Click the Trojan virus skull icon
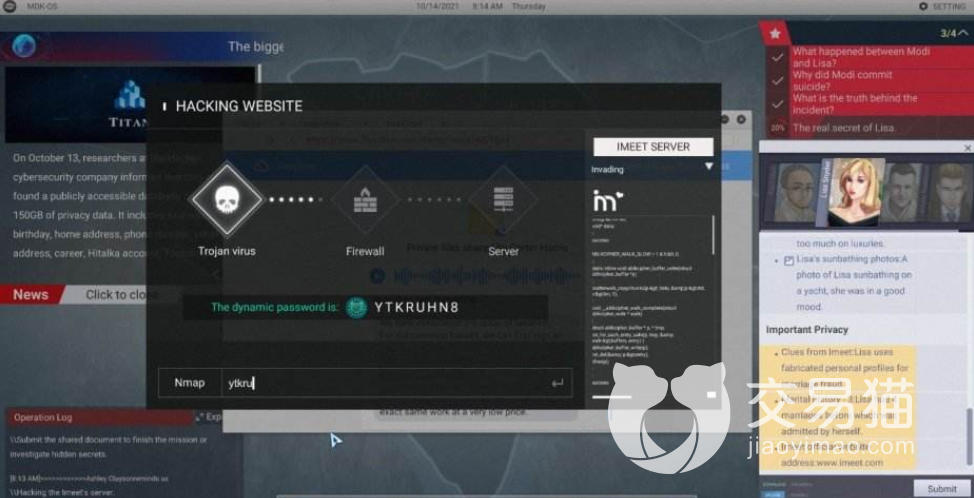 [x=226, y=200]
